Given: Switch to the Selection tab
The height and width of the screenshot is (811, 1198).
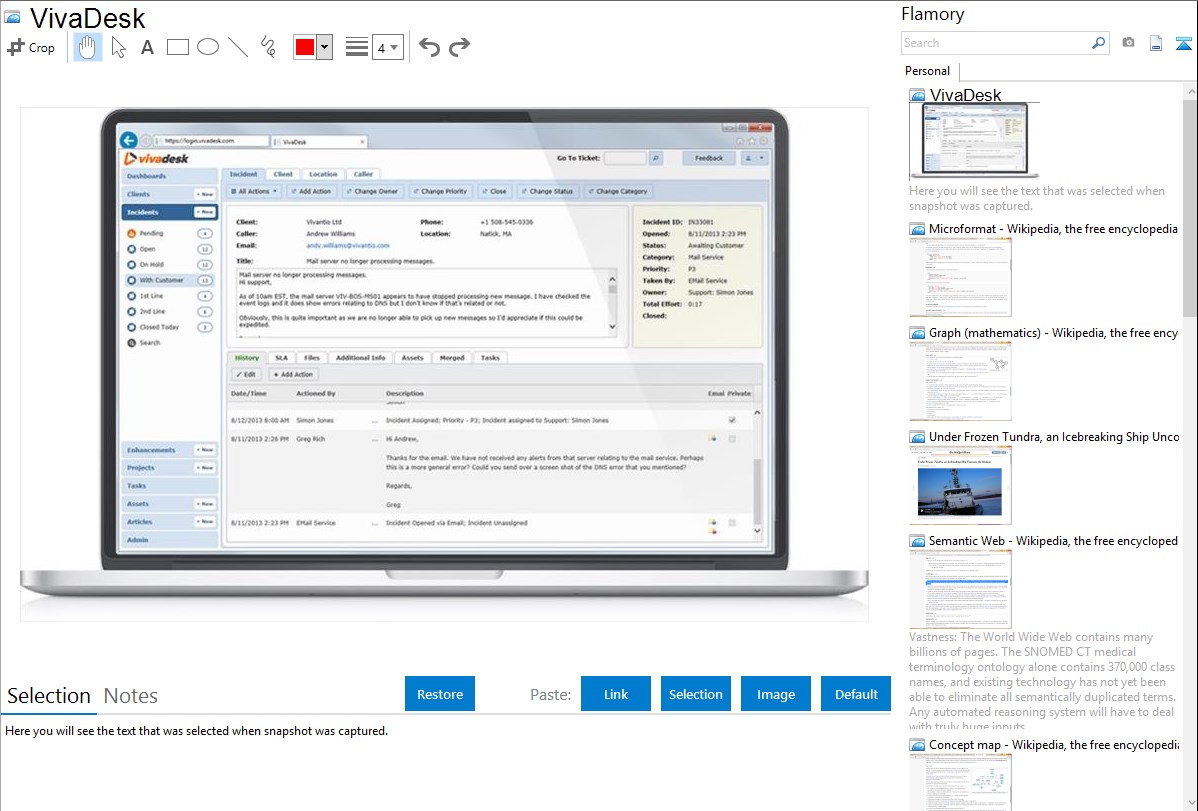Looking at the screenshot, I should point(49,696).
